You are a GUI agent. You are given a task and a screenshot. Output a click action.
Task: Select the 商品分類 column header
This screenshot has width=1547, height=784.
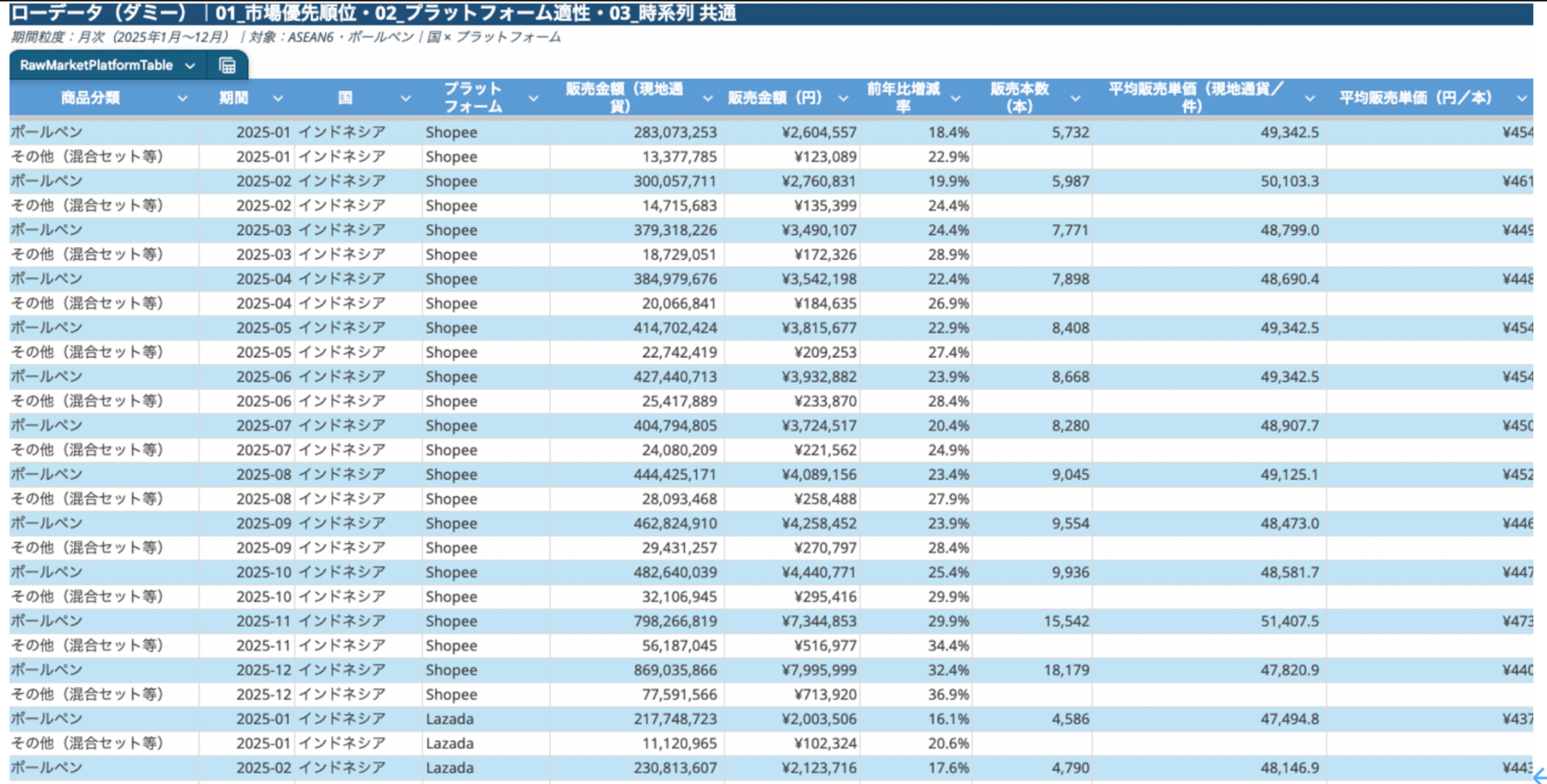(104, 97)
